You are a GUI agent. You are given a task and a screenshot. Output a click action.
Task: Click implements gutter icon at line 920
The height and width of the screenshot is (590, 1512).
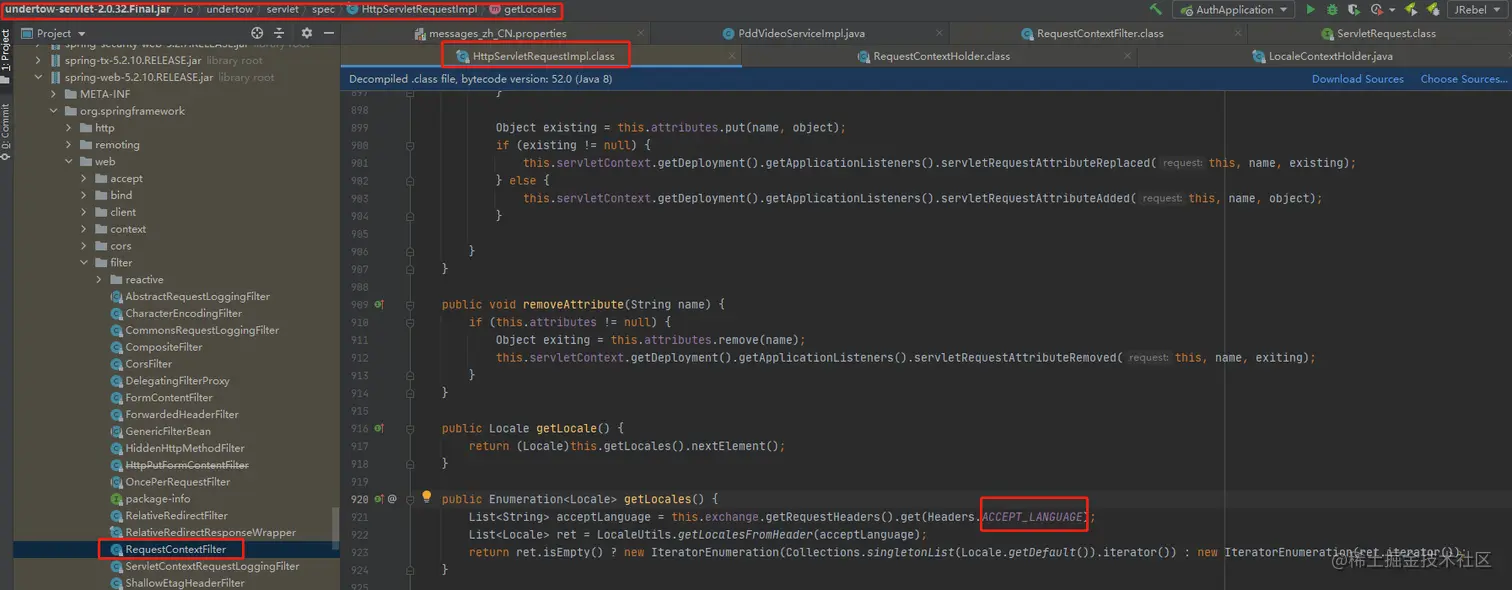379,498
